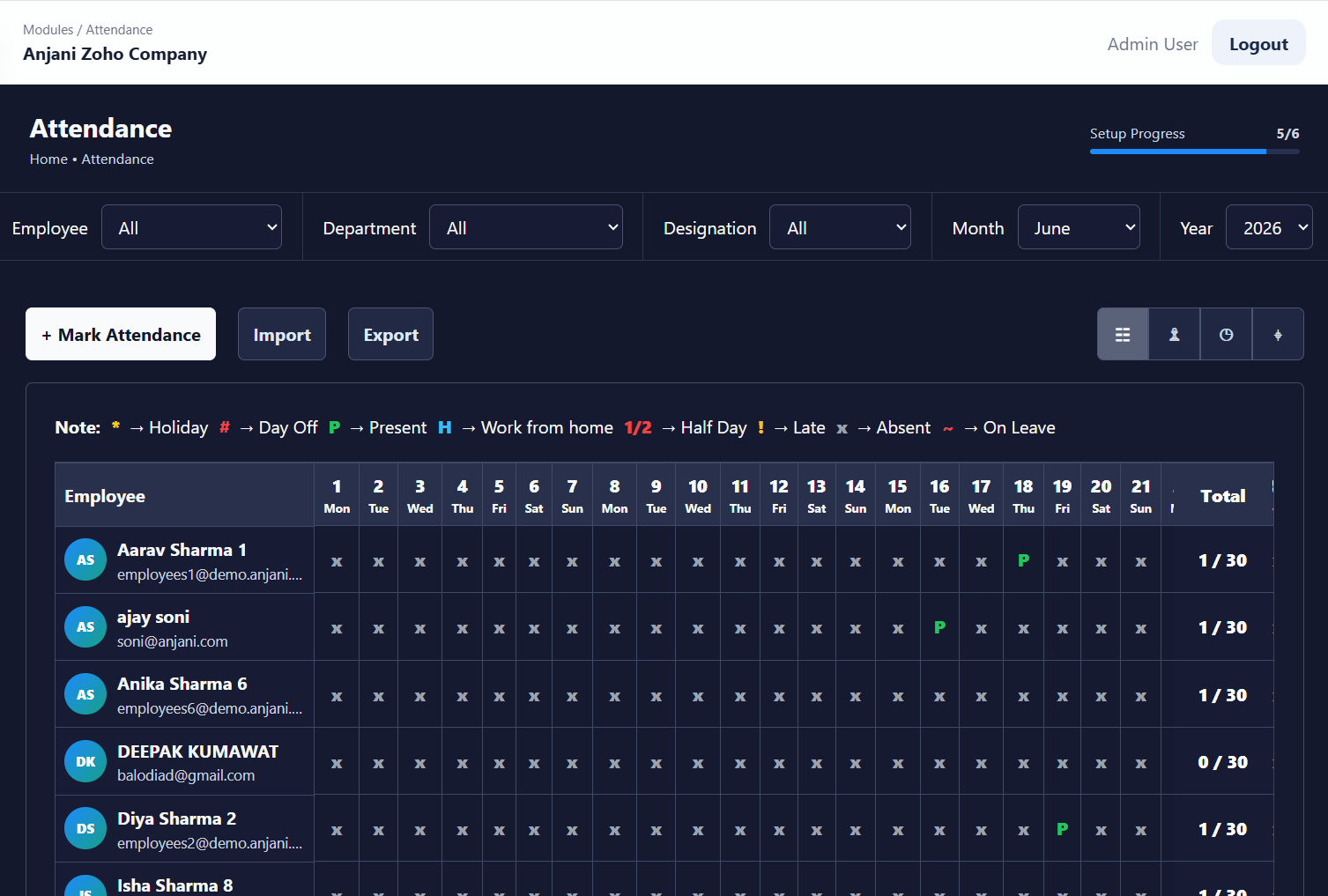Click the email soni@anjani.com

tap(173, 641)
